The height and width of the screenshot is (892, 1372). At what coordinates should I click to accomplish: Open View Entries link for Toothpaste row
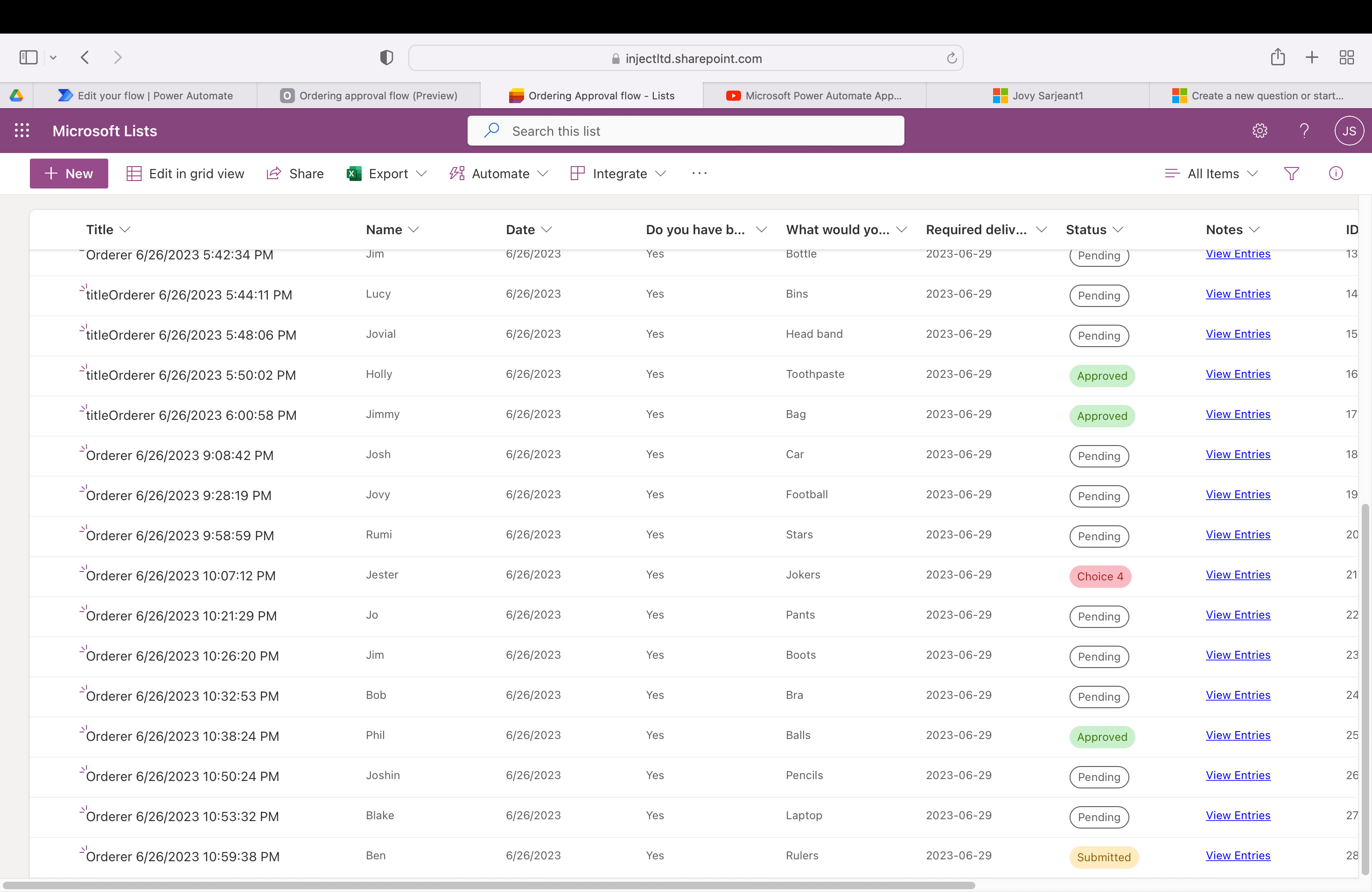[x=1238, y=374]
